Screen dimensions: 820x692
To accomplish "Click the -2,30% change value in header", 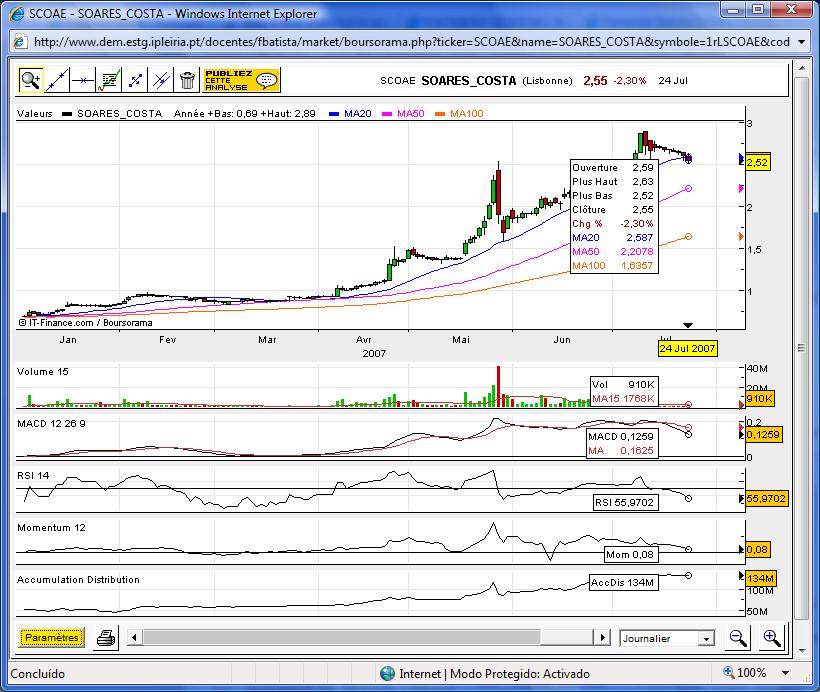I will coord(630,81).
